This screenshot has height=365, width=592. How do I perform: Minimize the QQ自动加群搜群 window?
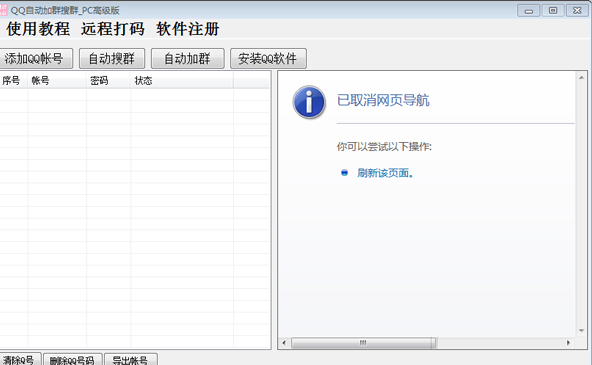click(x=529, y=11)
